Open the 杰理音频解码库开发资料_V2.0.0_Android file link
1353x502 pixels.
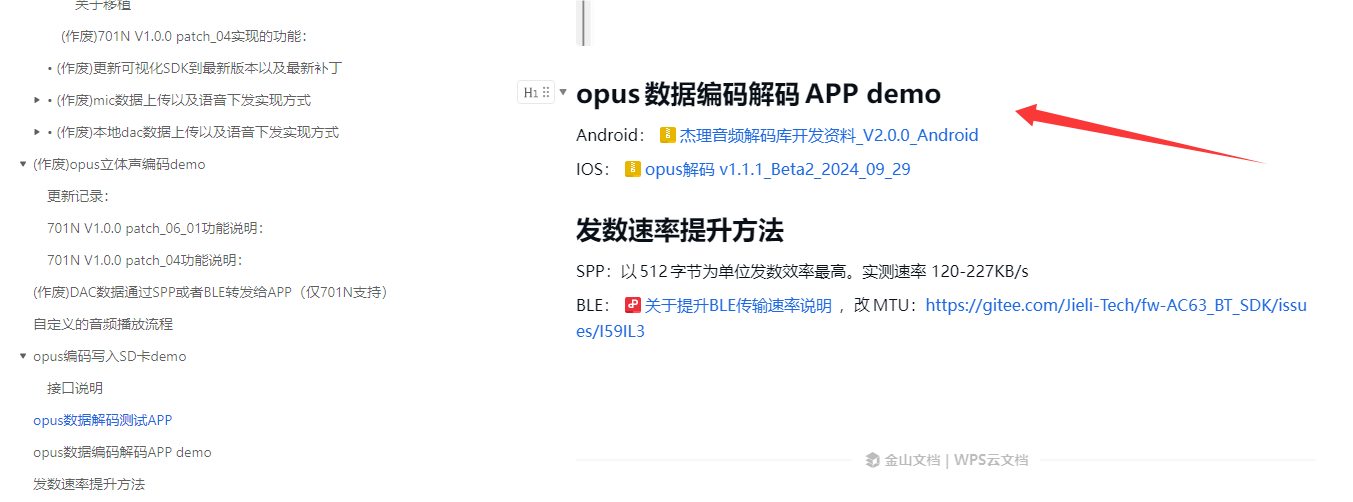coord(829,135)
